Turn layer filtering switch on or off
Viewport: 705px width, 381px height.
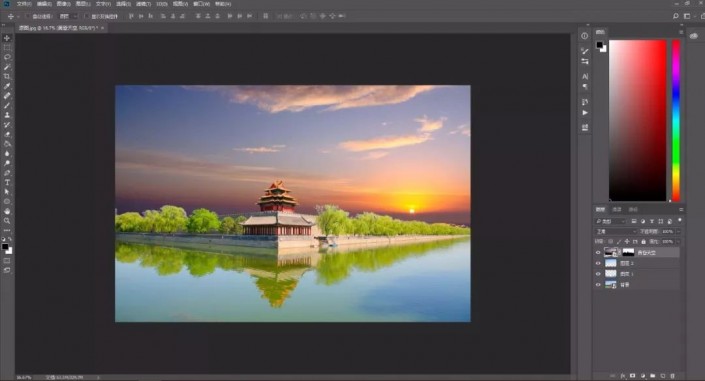[679, 220]
